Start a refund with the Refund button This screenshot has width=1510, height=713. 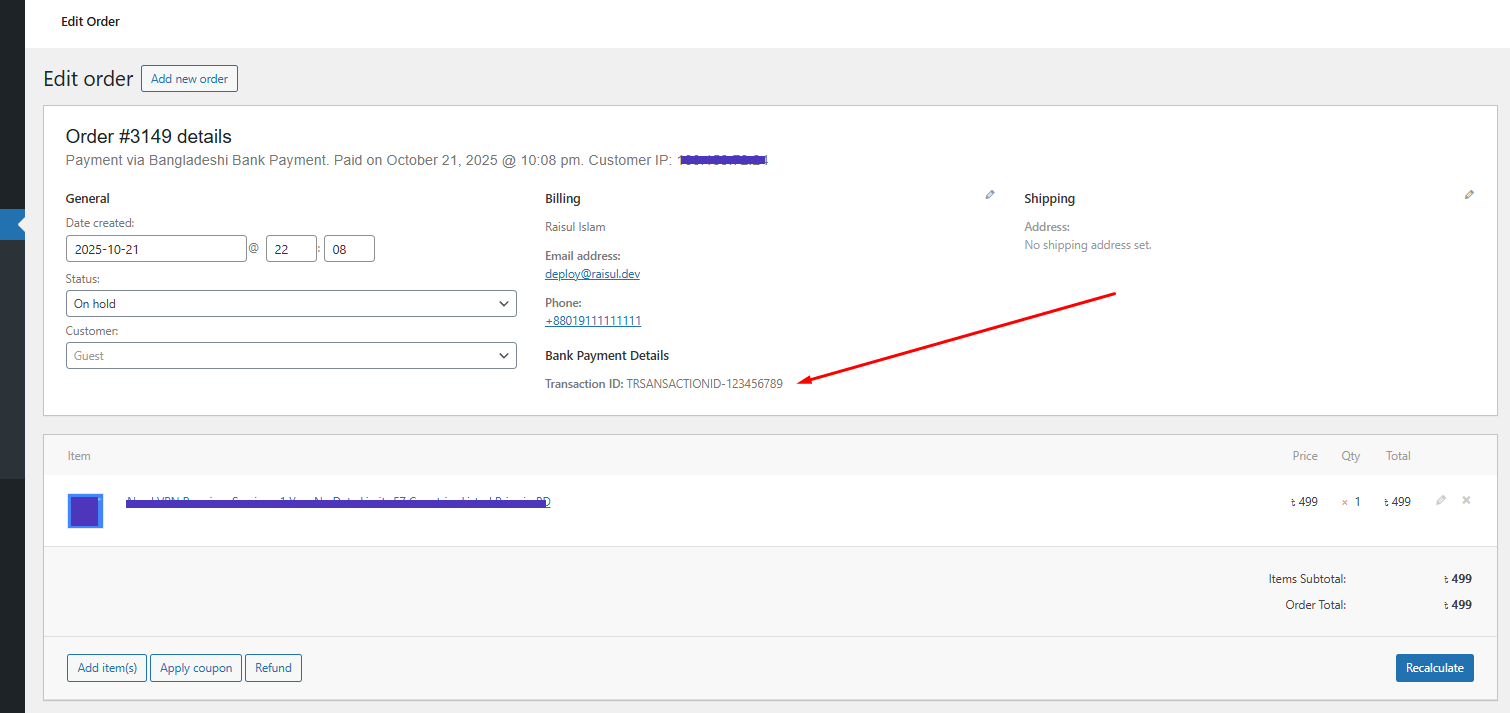(x=273, y=667)
